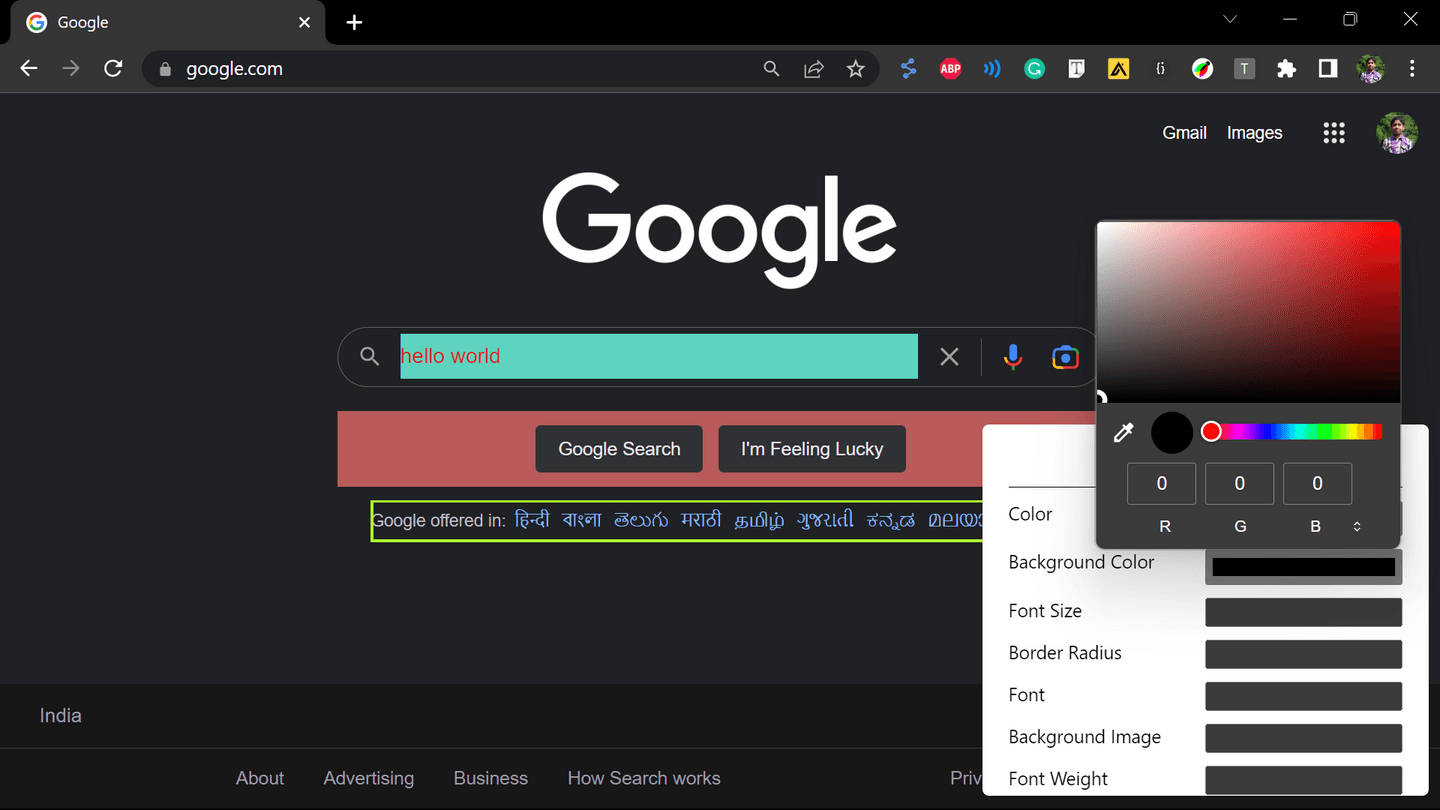
Task: Switch Google to Hindi language link
Action: (x=532, y=520)
